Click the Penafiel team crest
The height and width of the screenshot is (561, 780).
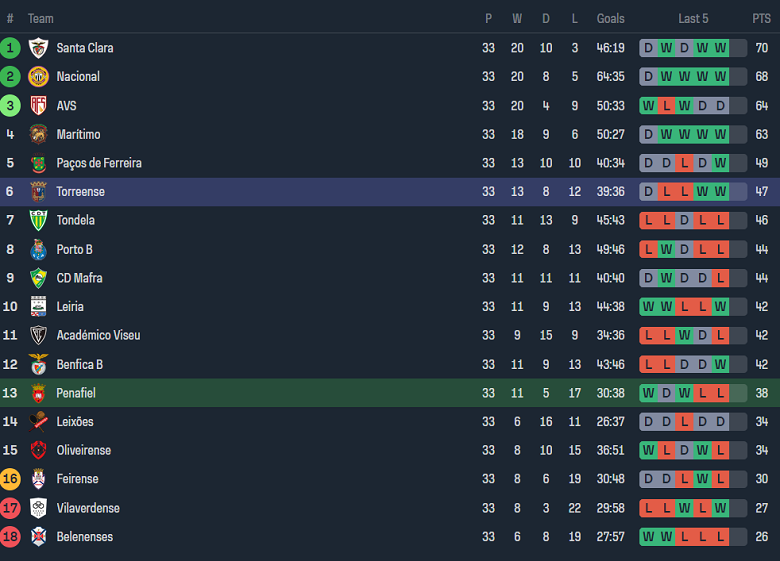point(38,393)
